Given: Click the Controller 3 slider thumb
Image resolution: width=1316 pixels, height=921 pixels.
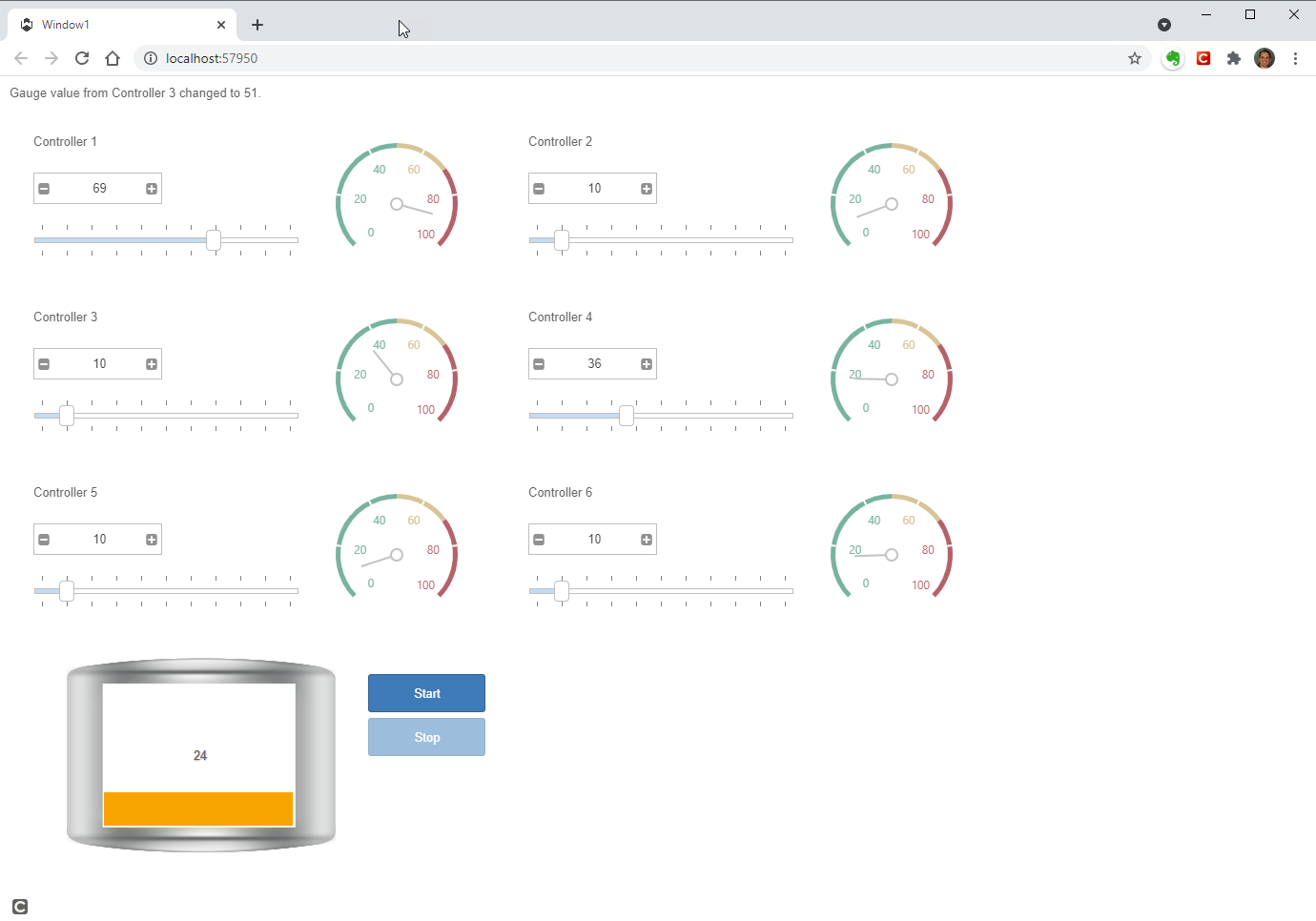Looking at the screenshot, I should pyautogui.click(x=67, y=416).
